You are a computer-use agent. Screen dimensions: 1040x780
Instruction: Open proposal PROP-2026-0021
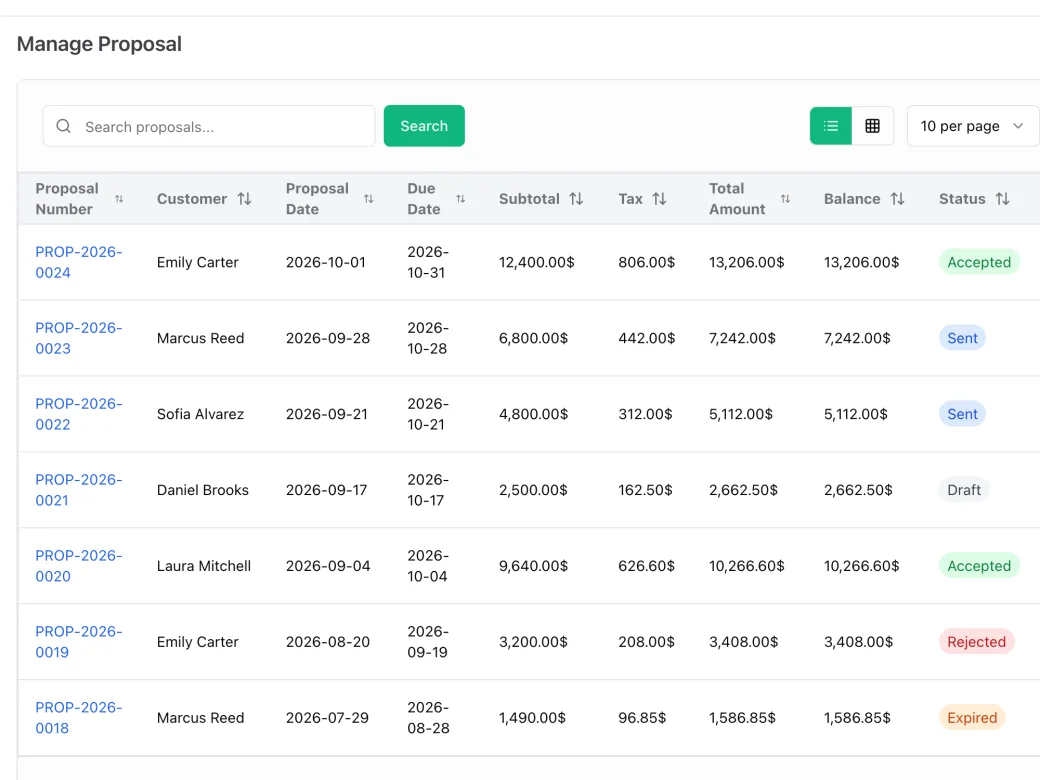pyautogui.click(x=79, y=490)
